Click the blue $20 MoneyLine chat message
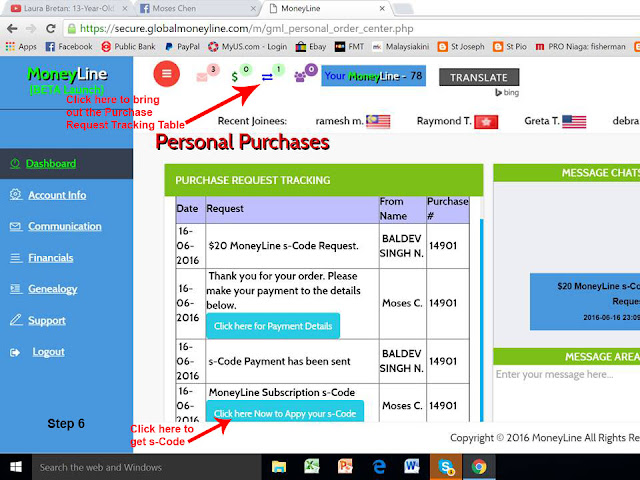Viewport: 640px width, 480px height. (585, 302)
